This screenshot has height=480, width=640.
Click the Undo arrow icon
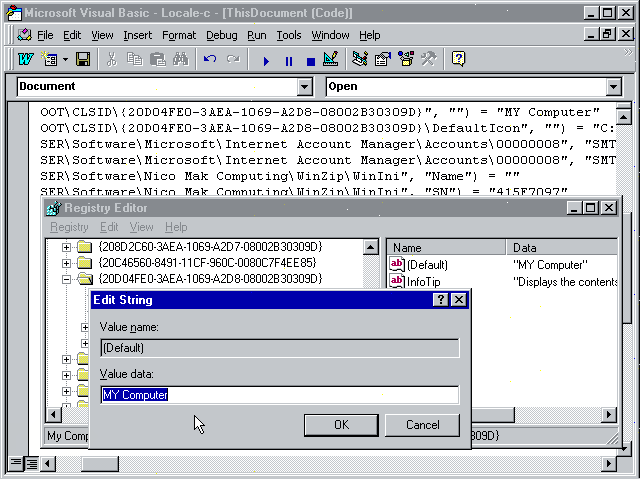pyautogui.click(x=210, y=60)
